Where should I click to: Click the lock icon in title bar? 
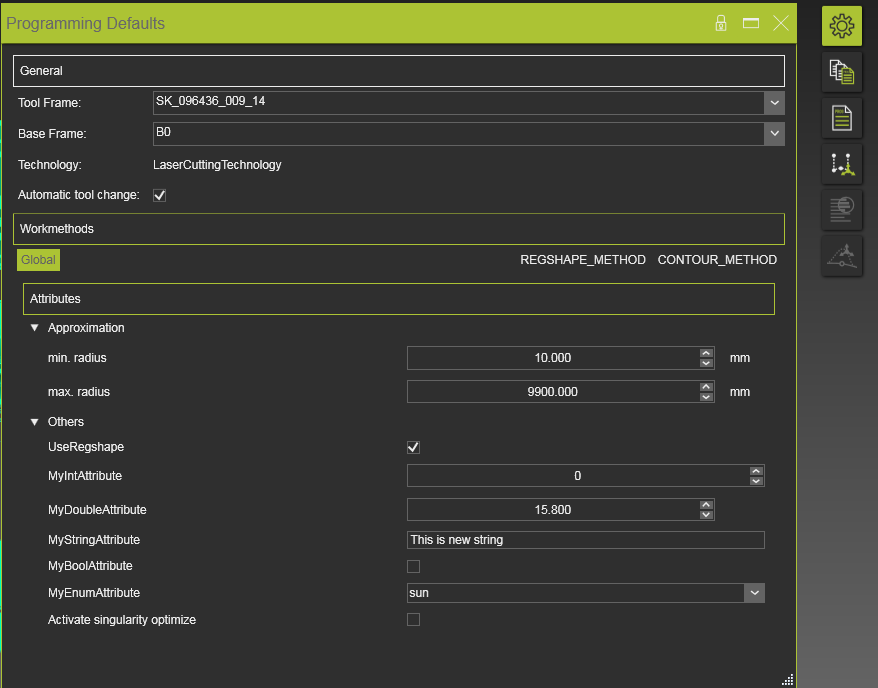pyautogui.click(x=721, y=23)
